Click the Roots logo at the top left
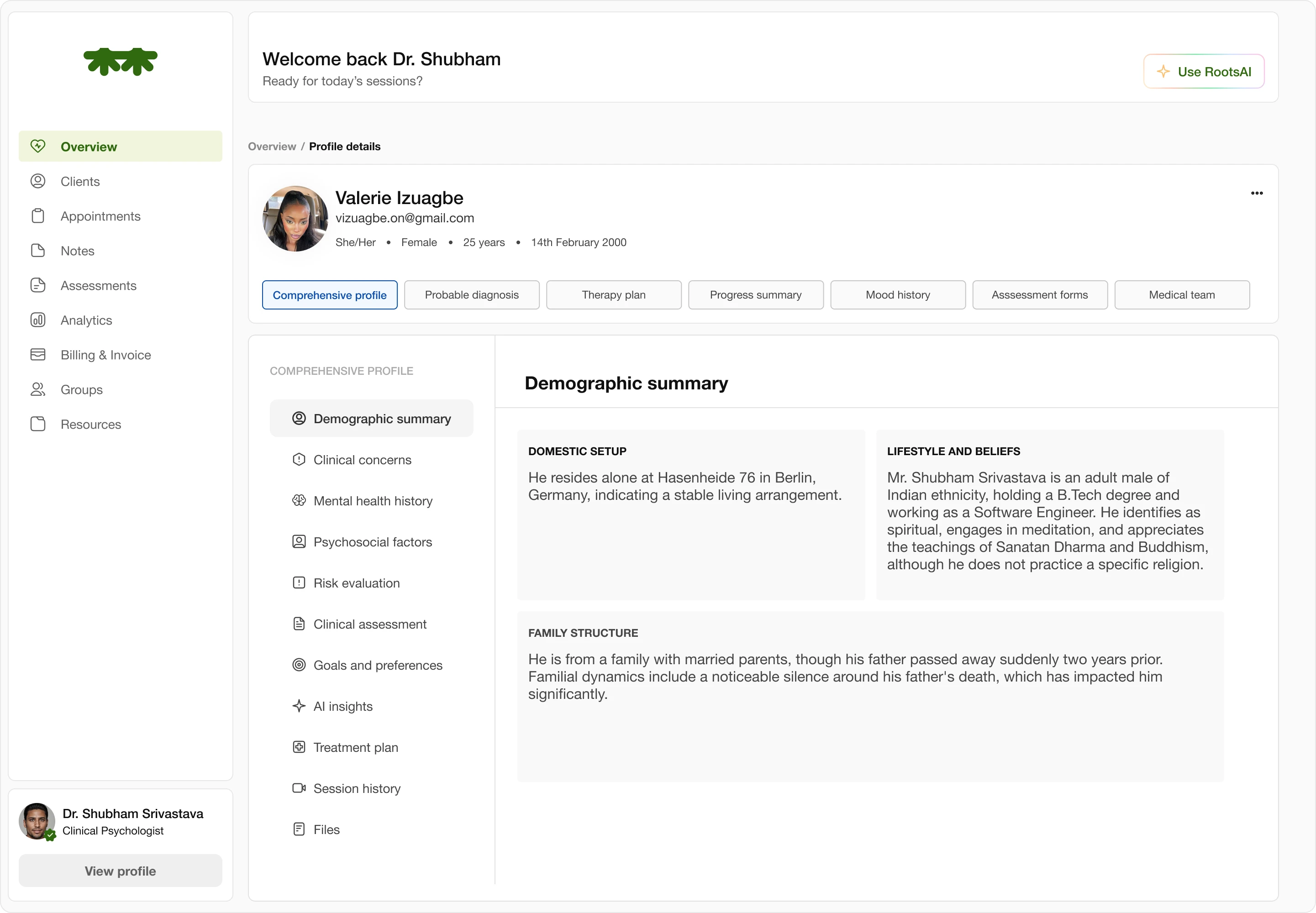 [x=120, y=62]
